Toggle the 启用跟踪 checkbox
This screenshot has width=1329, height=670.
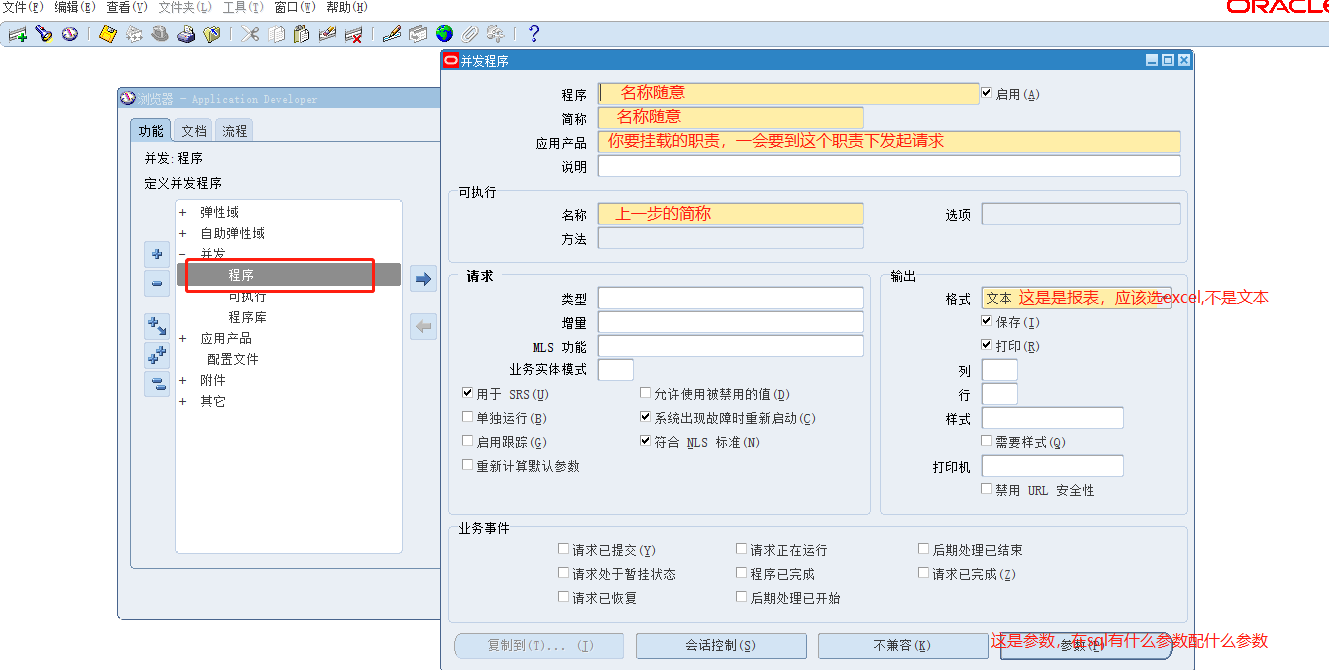point(467,440)
